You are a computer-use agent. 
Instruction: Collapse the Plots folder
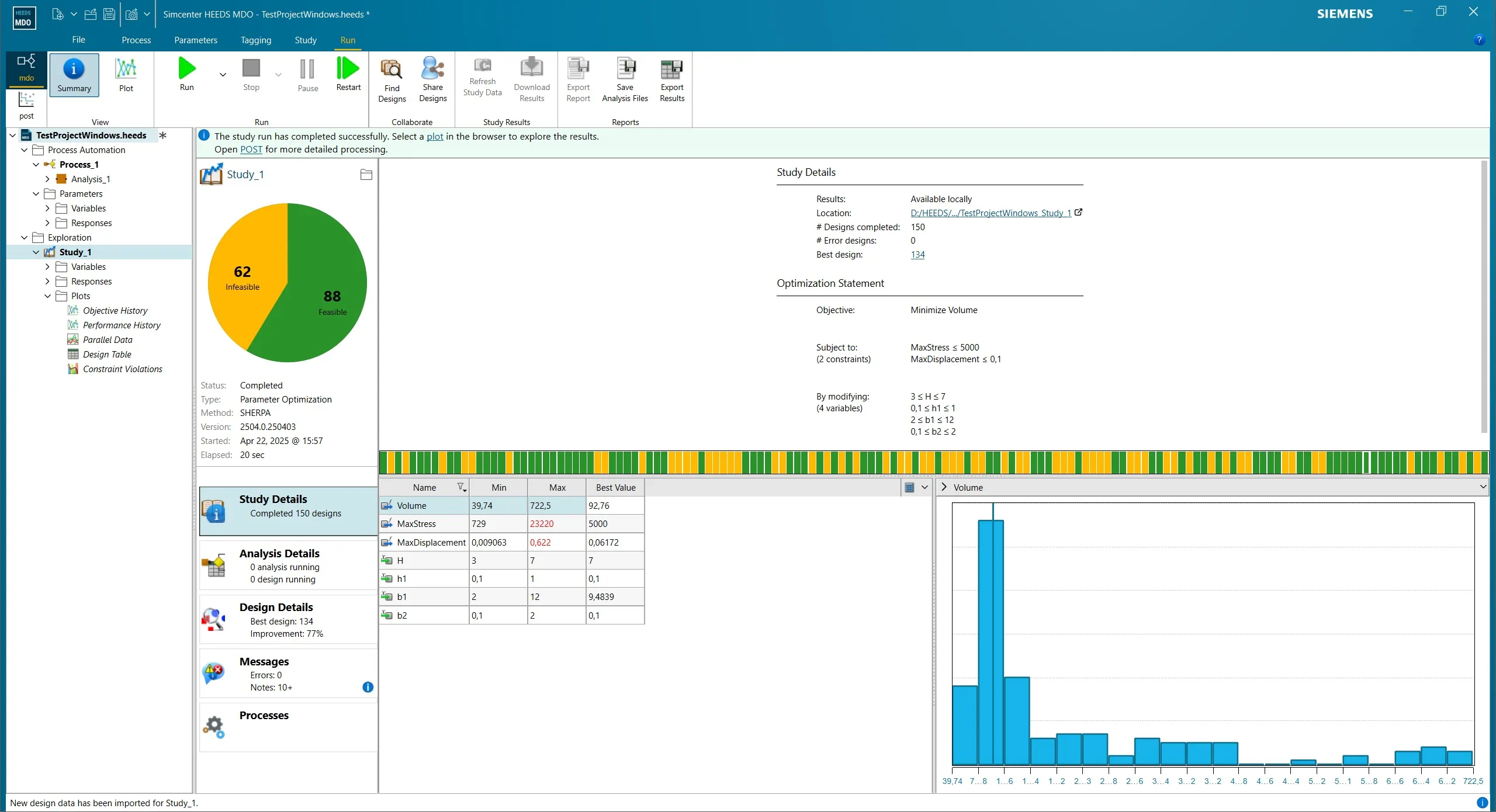(47, 296)
